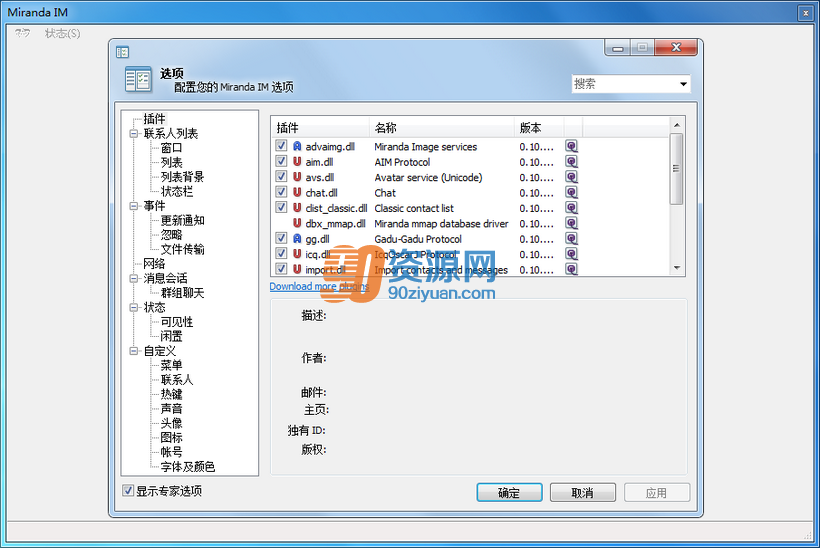Select 列表背景 in the options tree

coord(183,177)
